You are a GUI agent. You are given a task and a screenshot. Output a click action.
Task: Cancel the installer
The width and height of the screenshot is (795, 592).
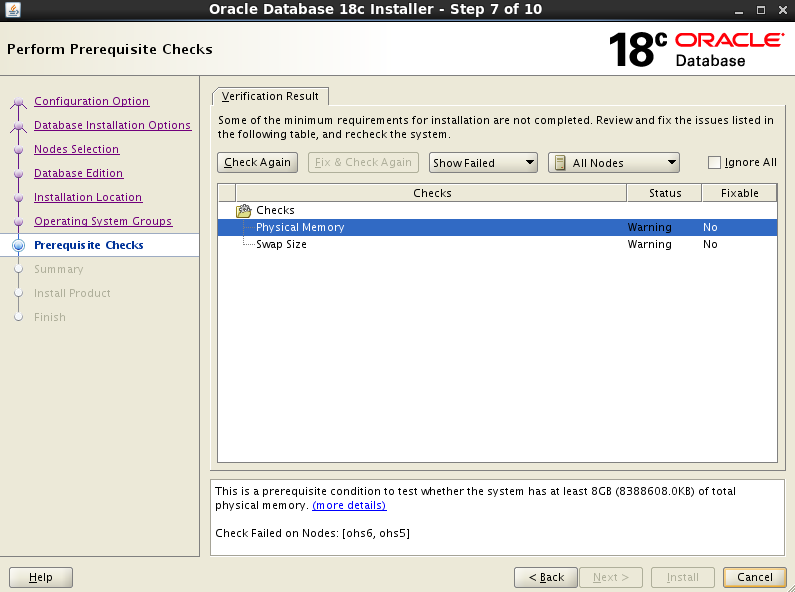tap(754, 577)
